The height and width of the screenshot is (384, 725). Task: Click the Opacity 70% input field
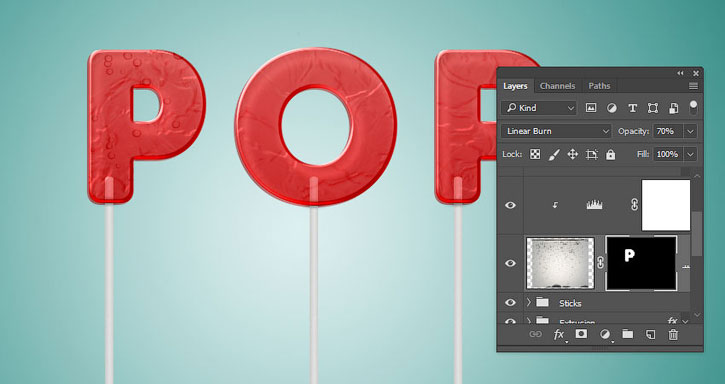tap(668, 131)
